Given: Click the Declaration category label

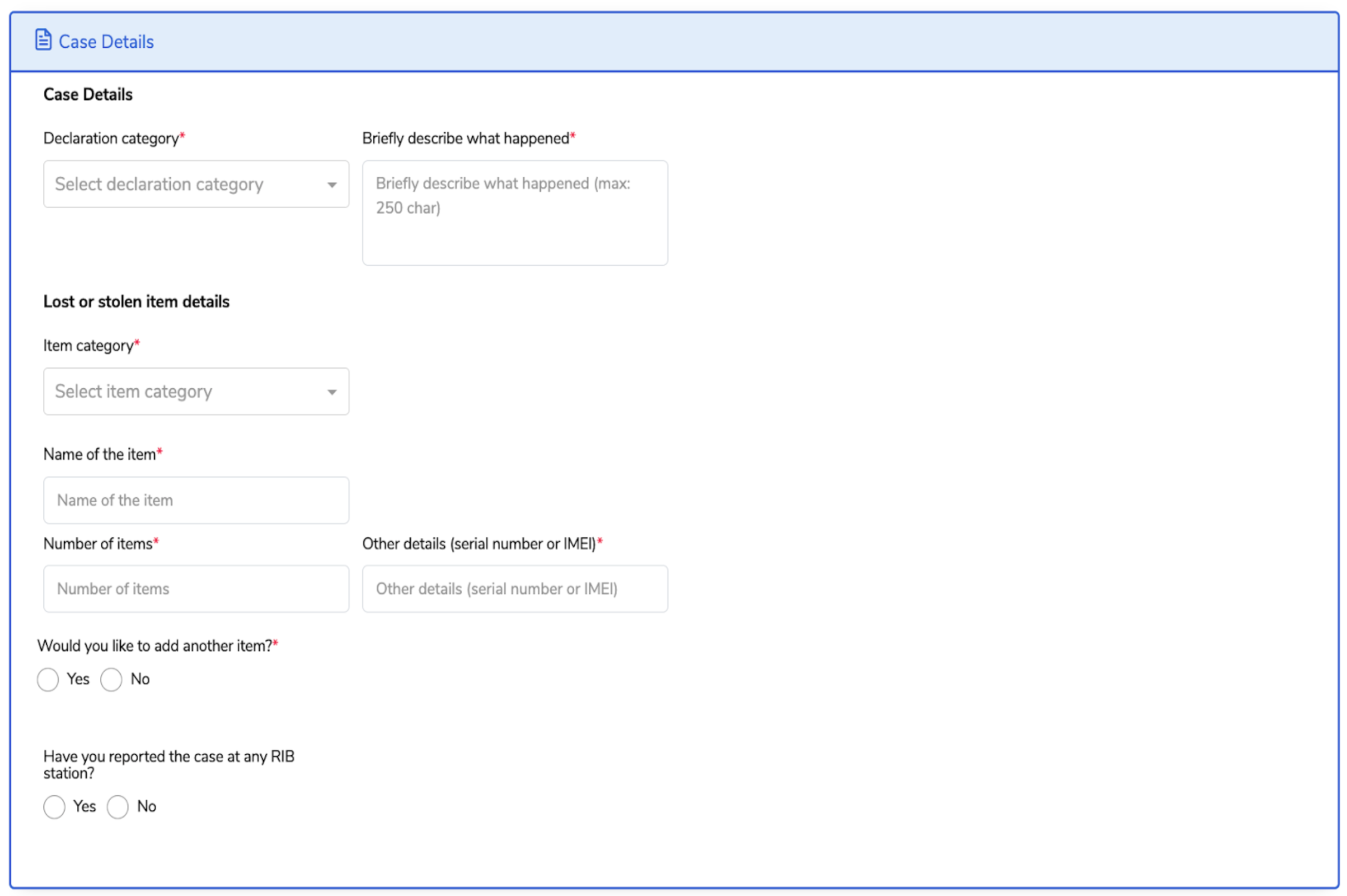Looking at the screenshot, I should (111, 138).
